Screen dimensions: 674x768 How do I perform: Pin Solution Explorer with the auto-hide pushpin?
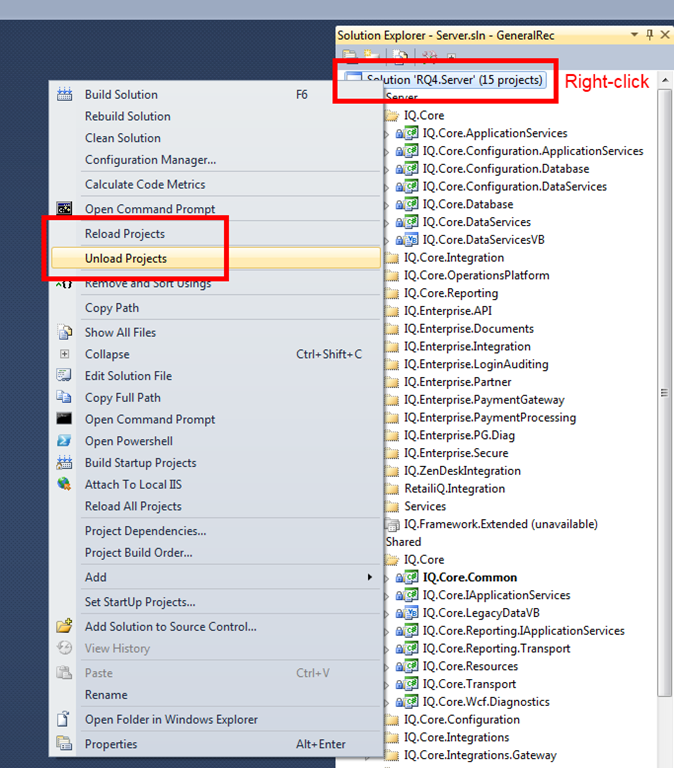point(650,35)
